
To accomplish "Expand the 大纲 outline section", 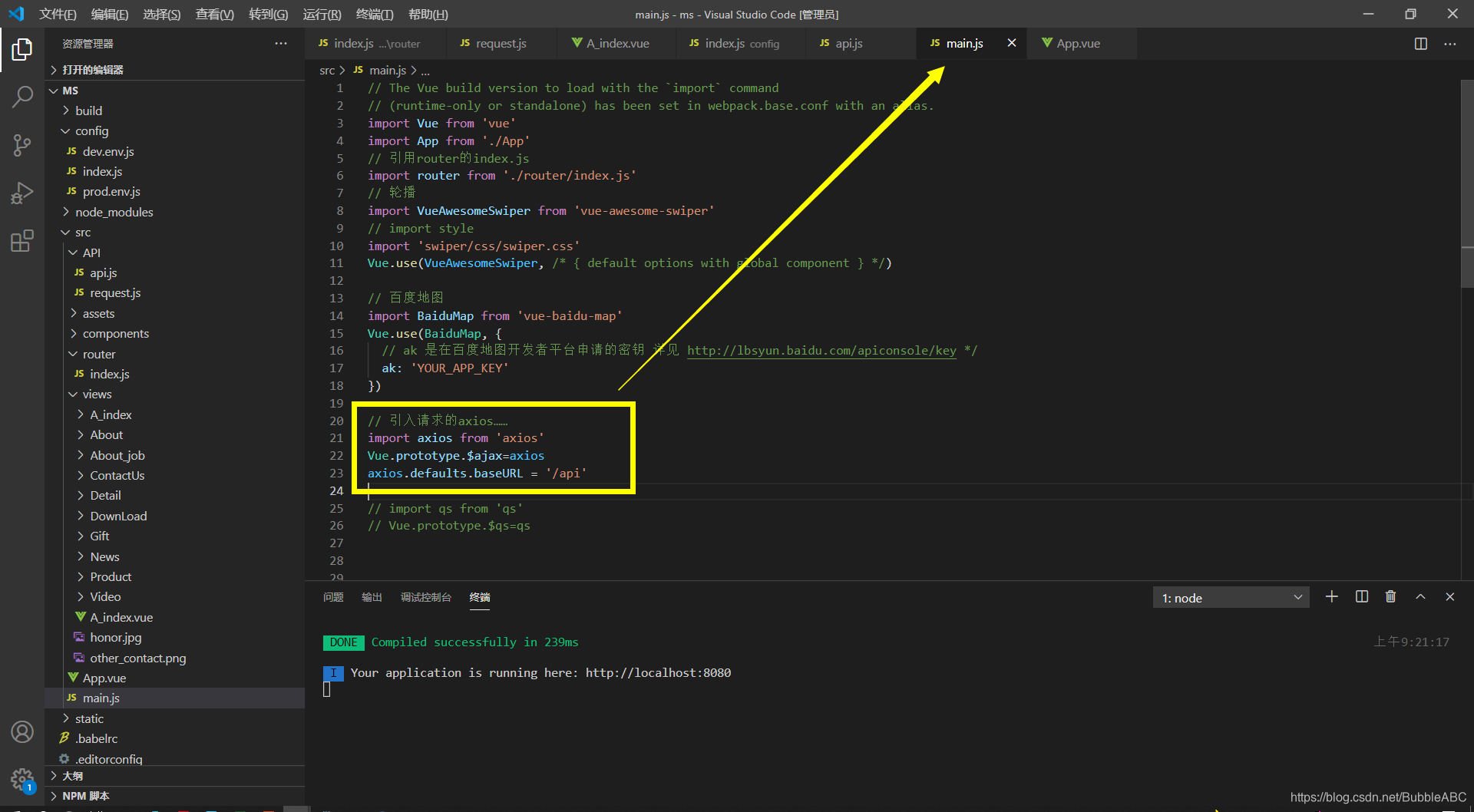I will click(x=175, y=776).
